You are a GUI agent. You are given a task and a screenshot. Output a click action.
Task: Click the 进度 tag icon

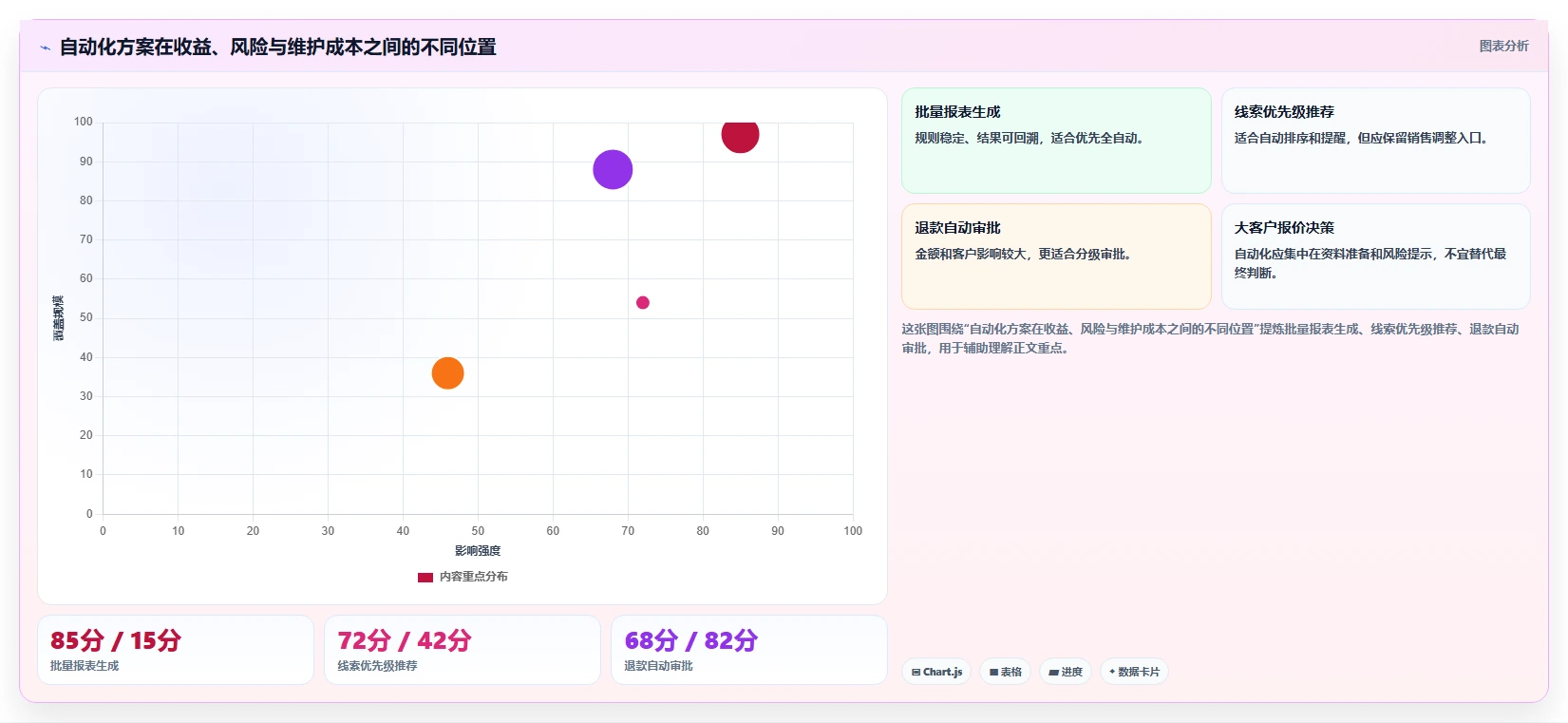[1053, 672]
